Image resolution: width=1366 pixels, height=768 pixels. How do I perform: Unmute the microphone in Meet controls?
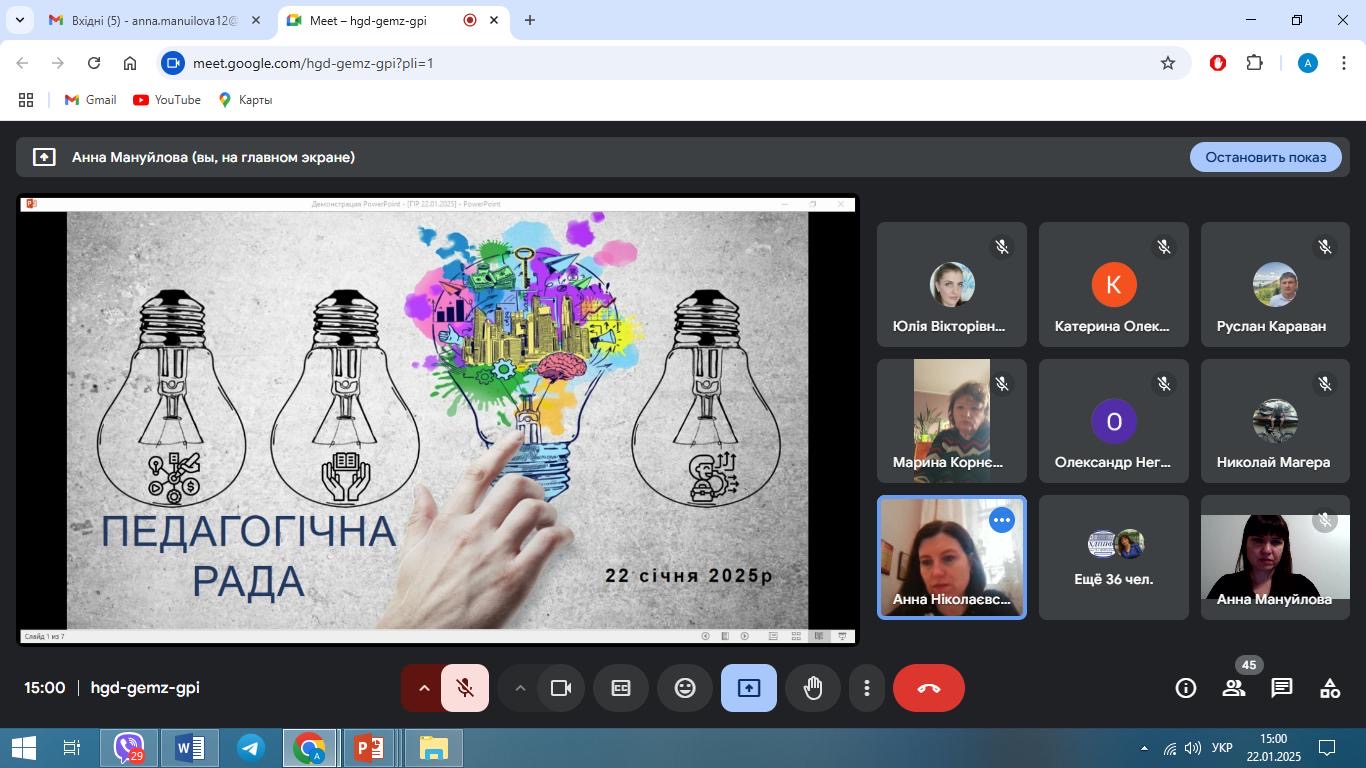tap(465, 688)
